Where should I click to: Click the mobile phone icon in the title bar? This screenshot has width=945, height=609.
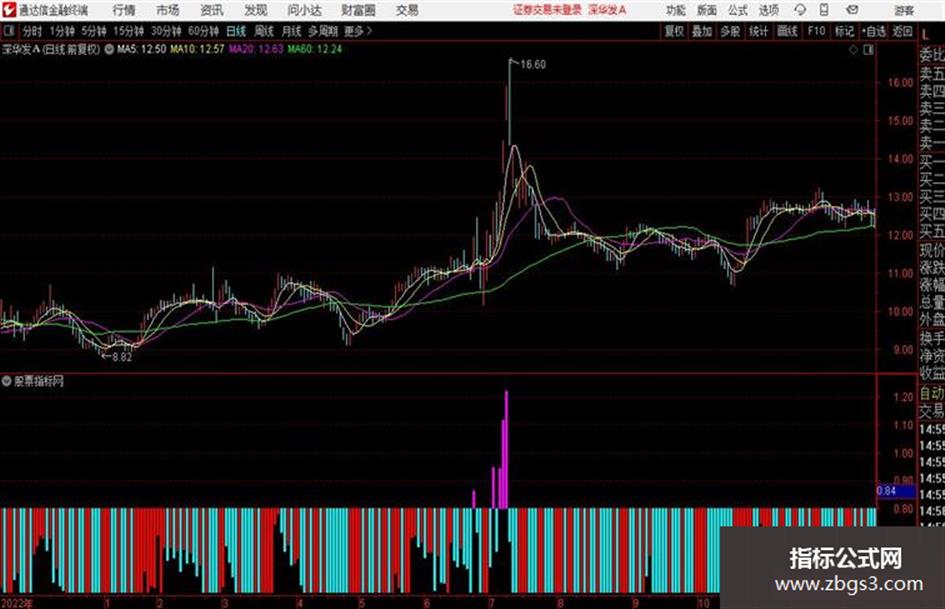824,10
